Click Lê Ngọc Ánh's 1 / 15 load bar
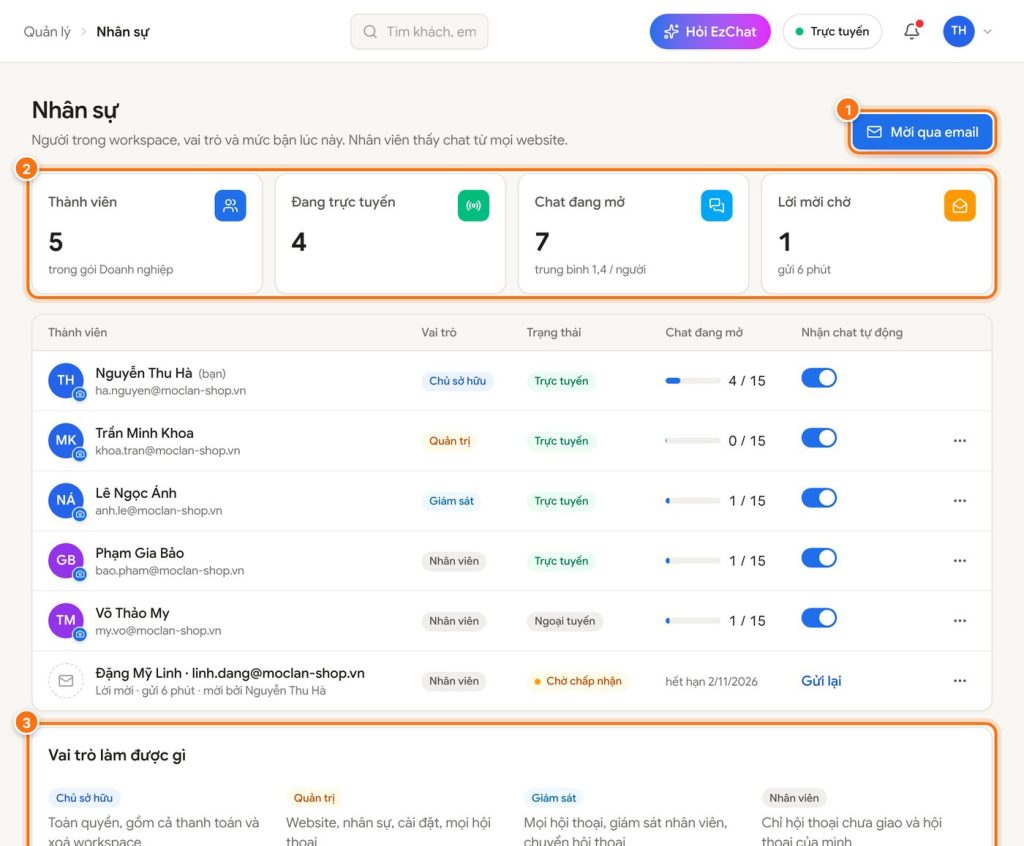This screenshot has width=1024, height=846. [692, 501]
